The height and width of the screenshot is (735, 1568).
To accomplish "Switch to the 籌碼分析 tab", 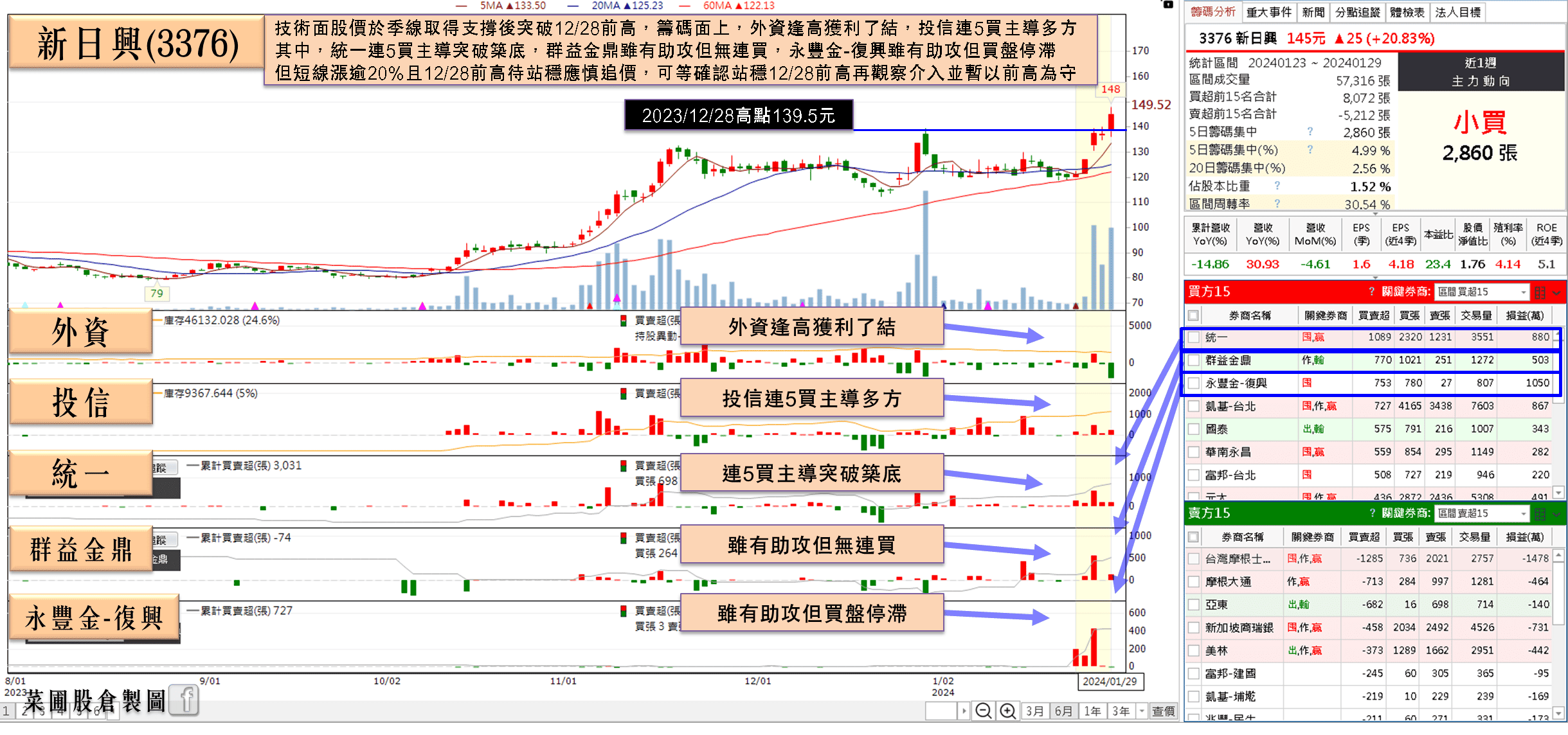I will [1213, 12].
